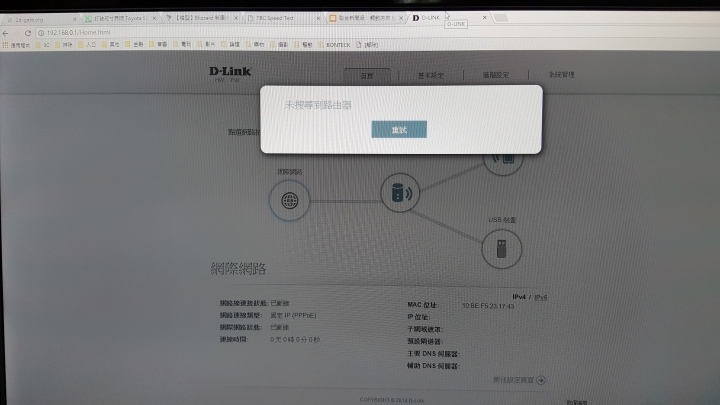Open the 基本設定 settings tab
720x405 pixels.
431,75
